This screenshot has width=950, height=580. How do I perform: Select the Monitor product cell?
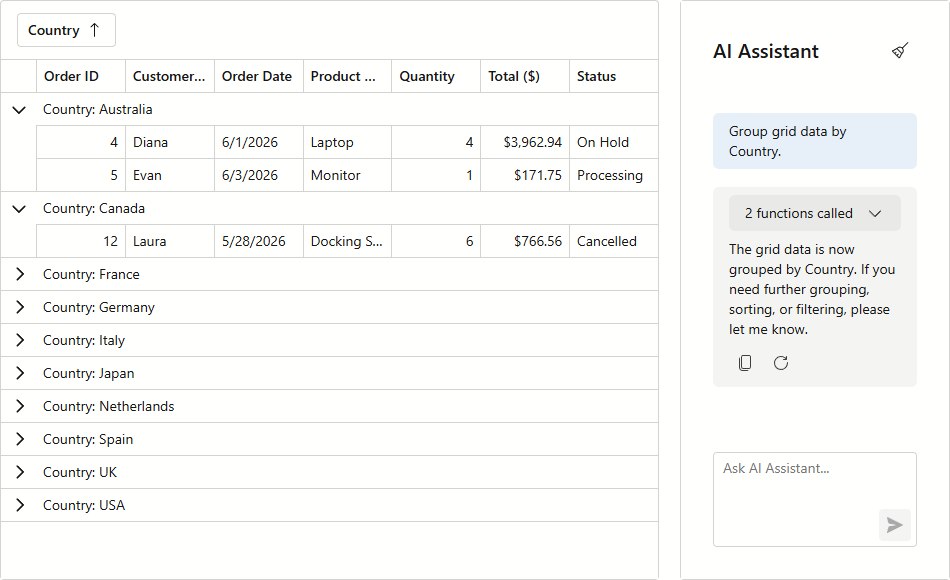[348, 175]
